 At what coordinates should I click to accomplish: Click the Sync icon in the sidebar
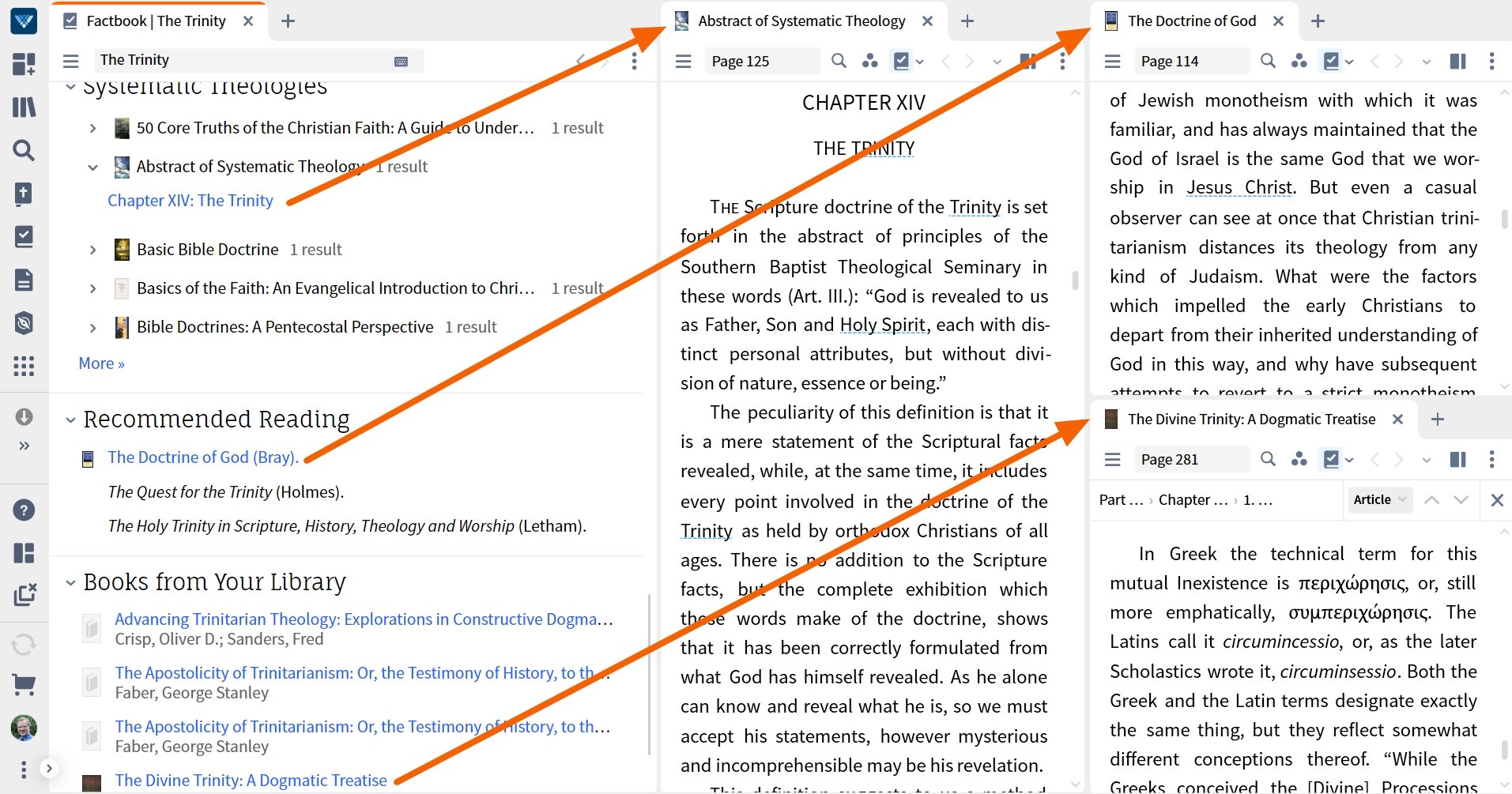click(24, 645)
